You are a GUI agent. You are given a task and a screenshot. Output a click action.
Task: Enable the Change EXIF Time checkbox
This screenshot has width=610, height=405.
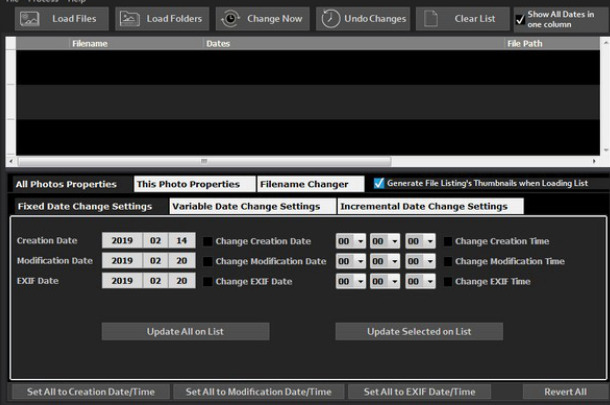[x=447, y=281]
